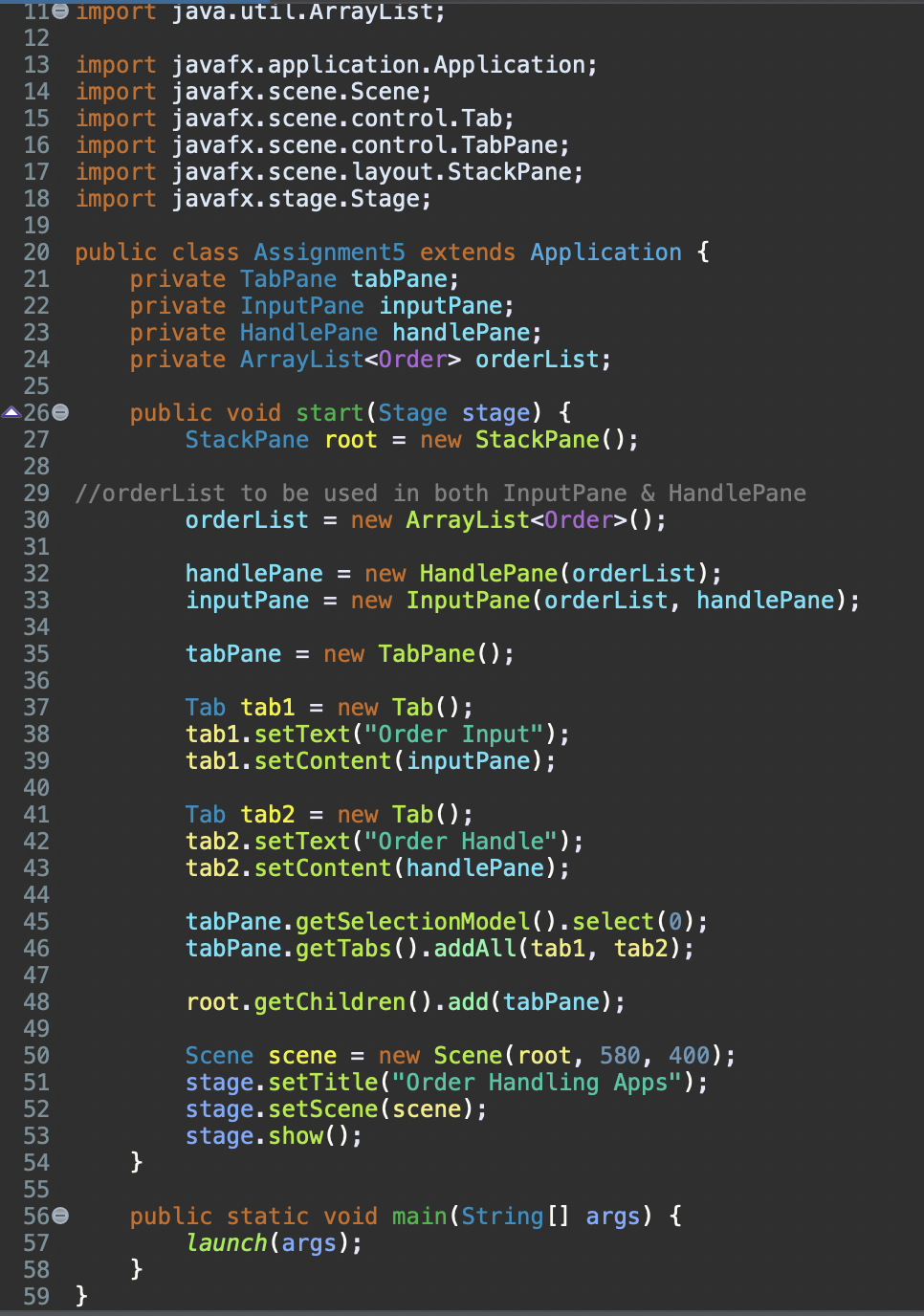
Task: Collapse the import block fold on line 11
Action: click(58, 11)
